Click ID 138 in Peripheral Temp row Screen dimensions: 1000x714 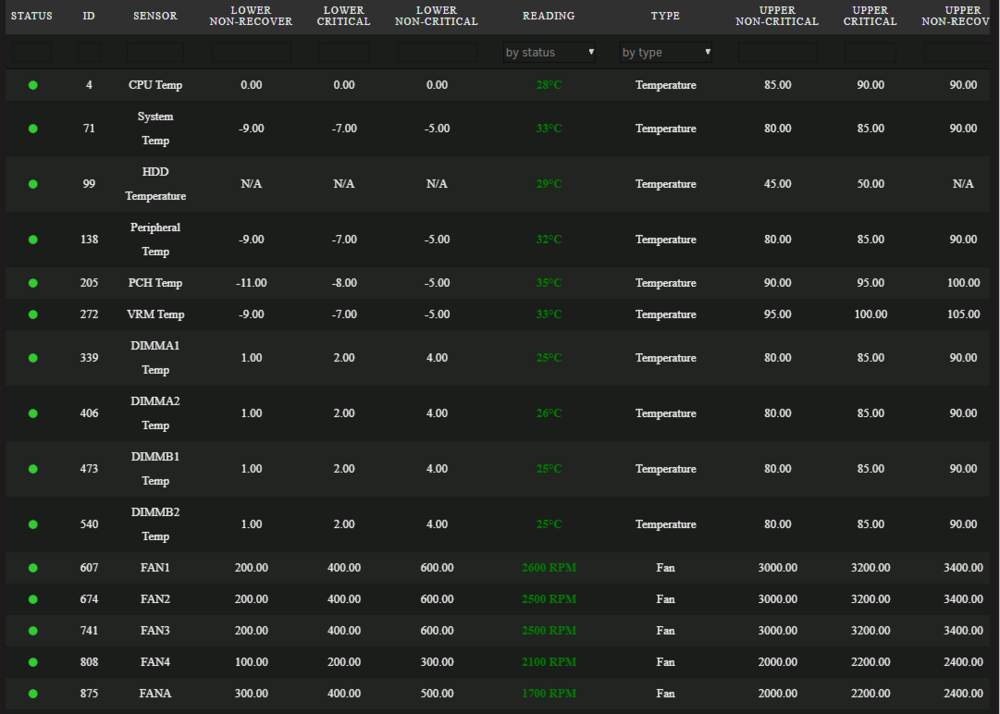(x=89, y=239)
